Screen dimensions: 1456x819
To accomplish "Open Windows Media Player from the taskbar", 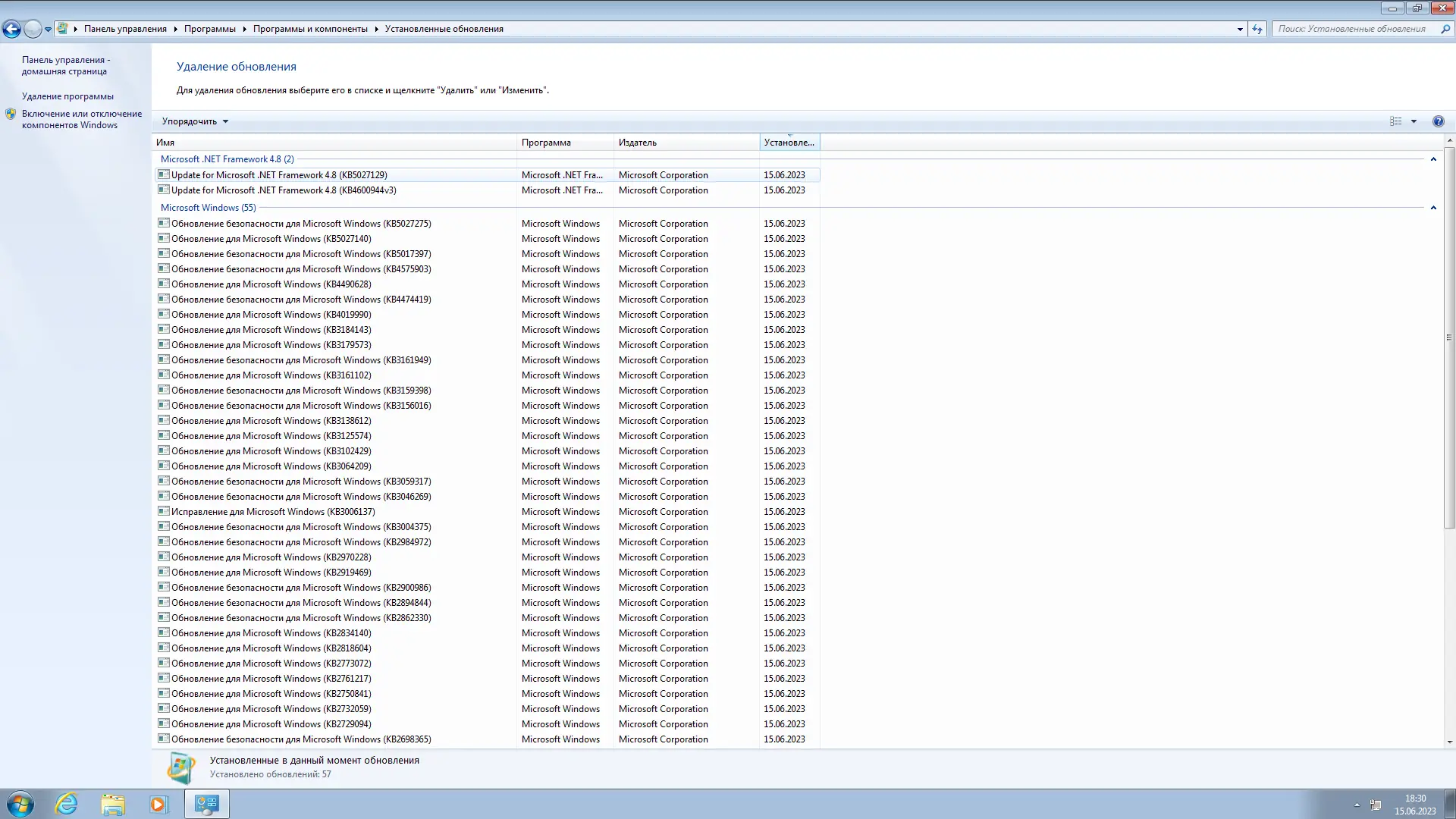I will point(158,804).
